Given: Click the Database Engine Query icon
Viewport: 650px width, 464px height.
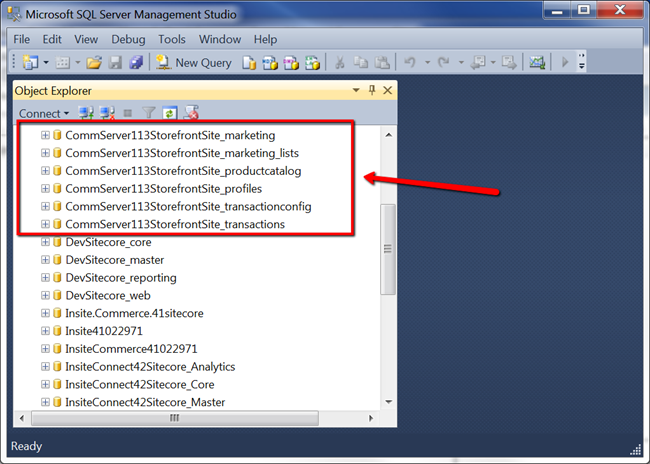Looking at the screenshot, I should (x=249, y=63).
